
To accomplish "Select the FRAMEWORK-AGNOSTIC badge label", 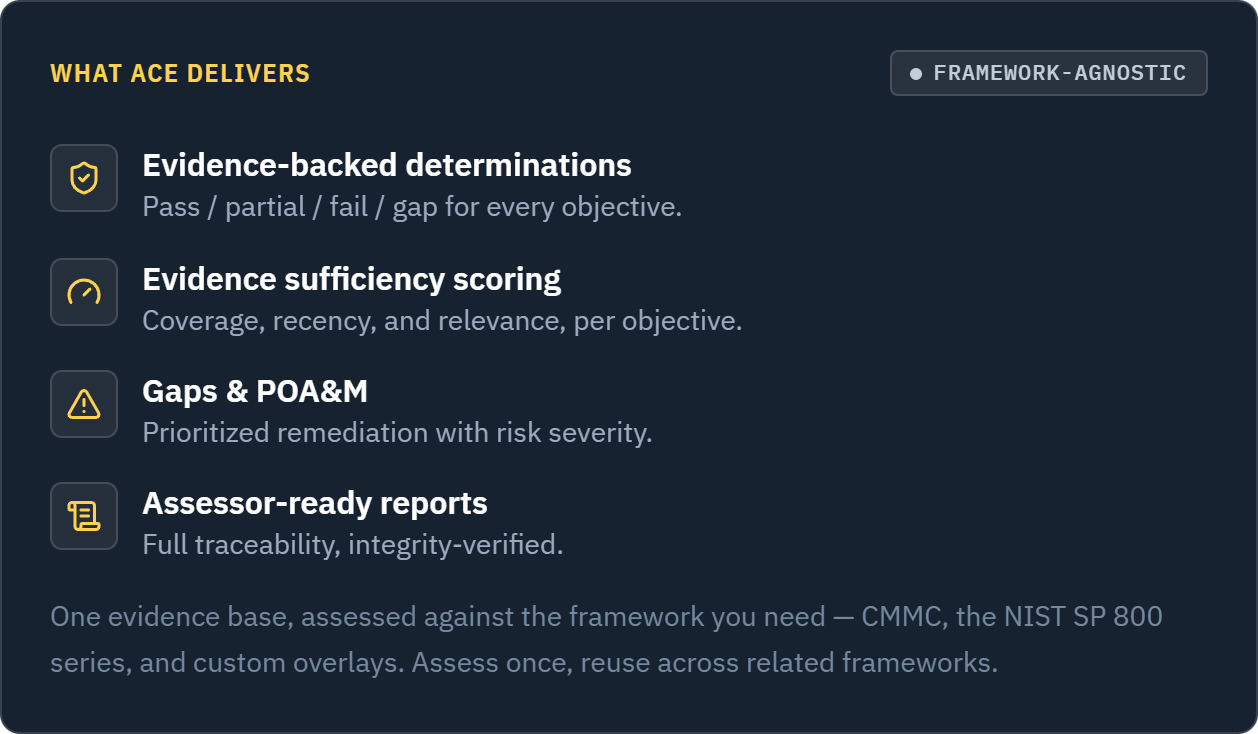I will coord(1060,73).
